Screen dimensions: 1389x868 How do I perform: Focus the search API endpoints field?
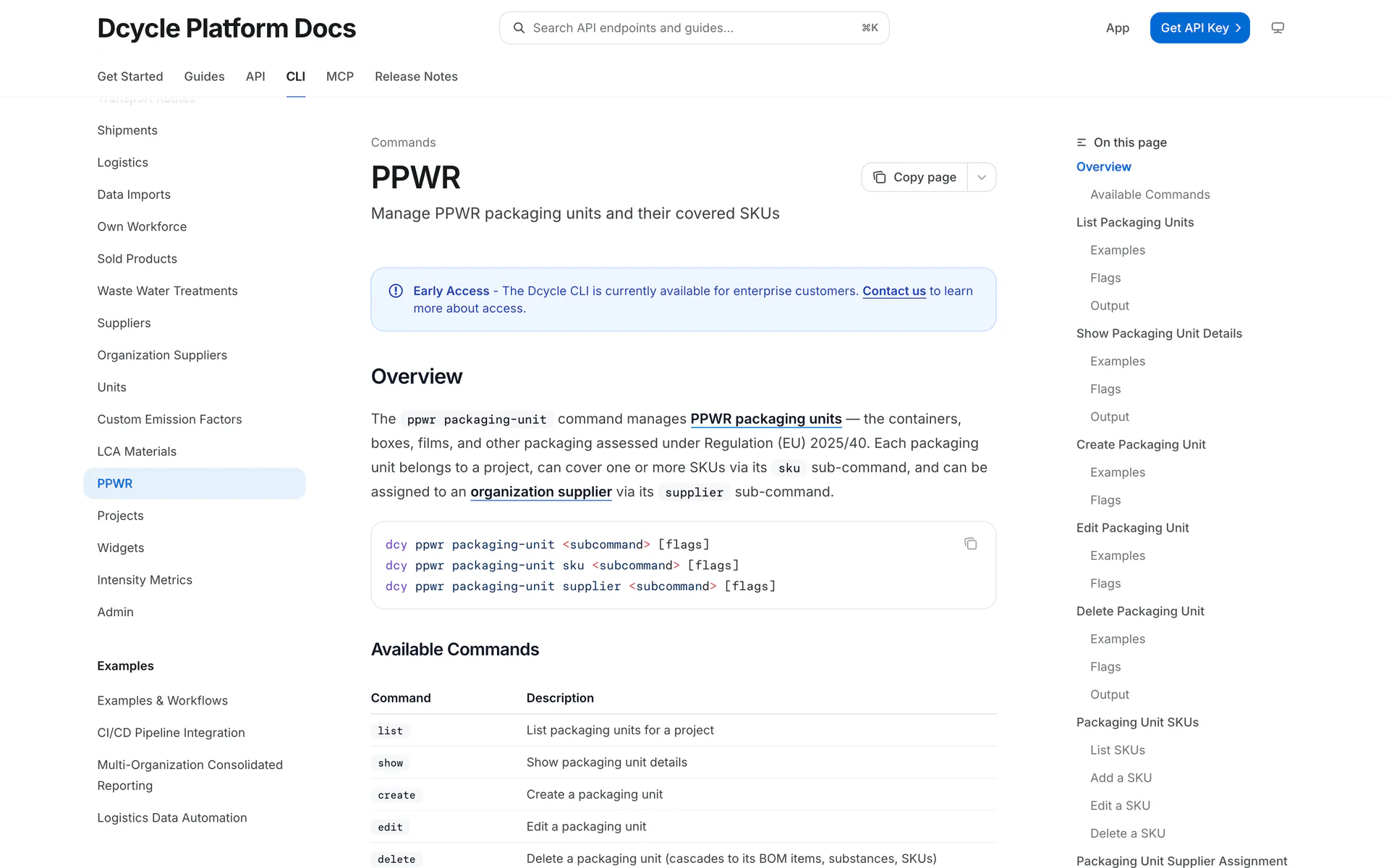click(x=694, y=28)
